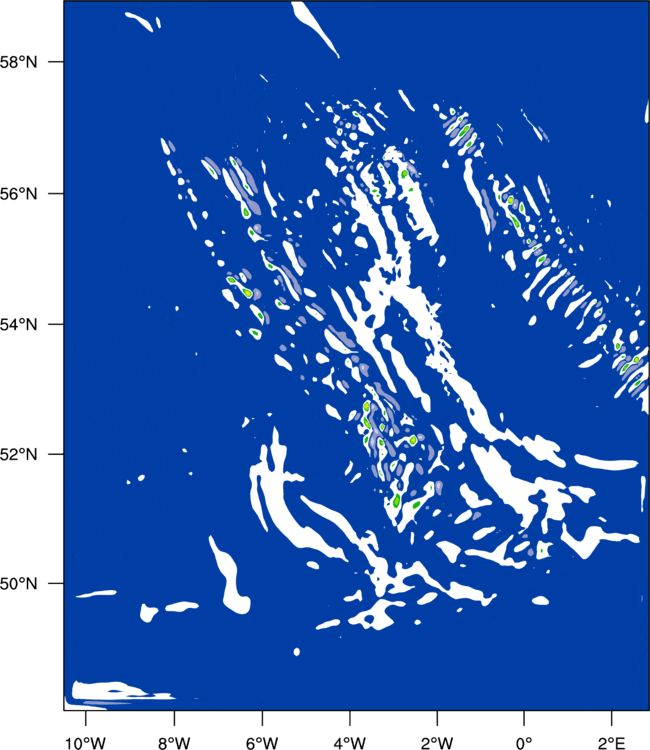Click the 50°N latitude label

pos(18,584)
